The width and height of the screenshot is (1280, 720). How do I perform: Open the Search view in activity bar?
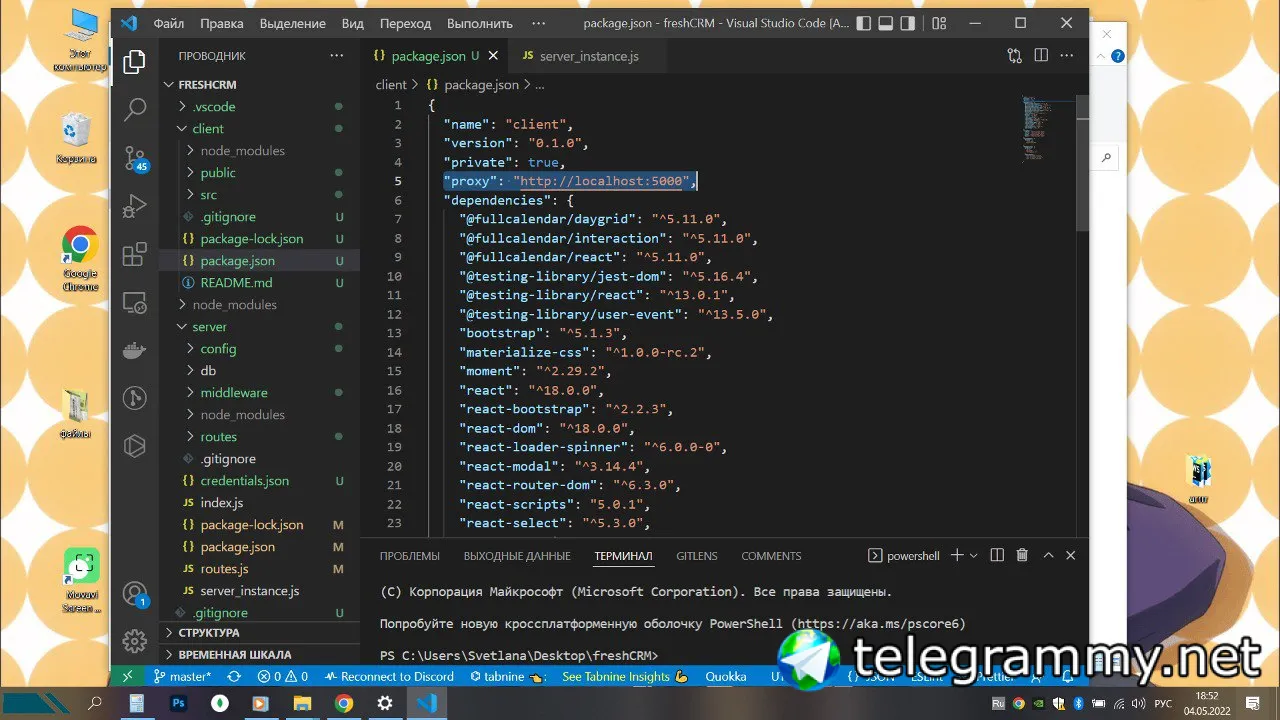(x=135, y=109)
